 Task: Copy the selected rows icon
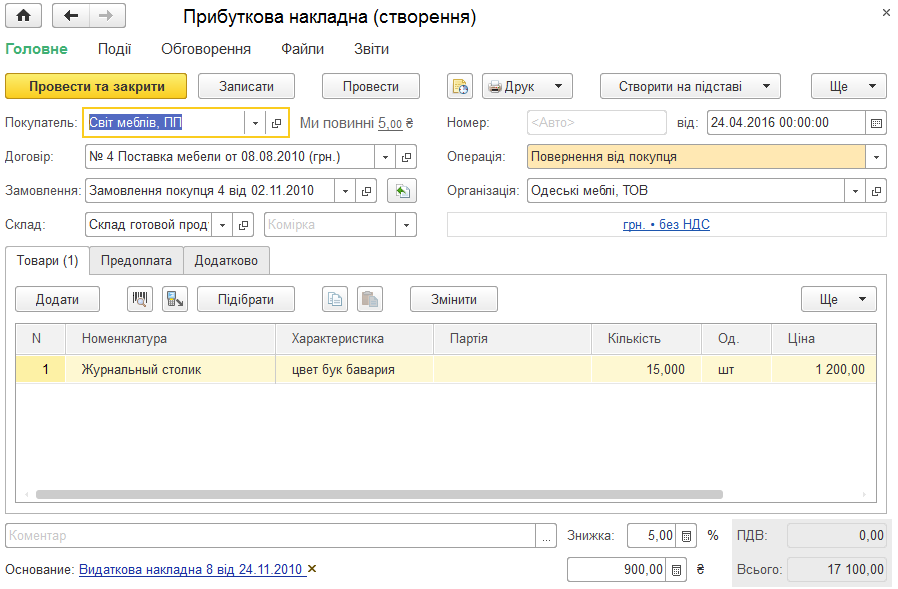[x=335, y=299]
